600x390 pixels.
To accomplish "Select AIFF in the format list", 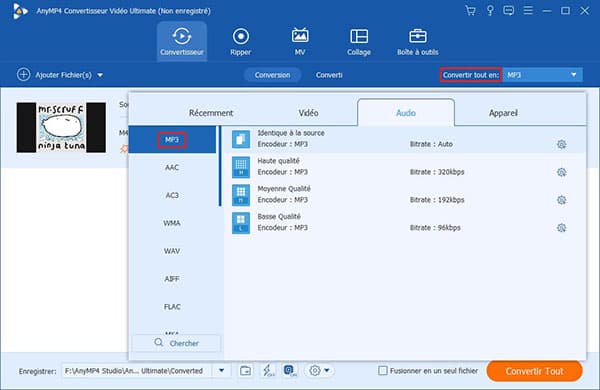I will tap(172, 279).
